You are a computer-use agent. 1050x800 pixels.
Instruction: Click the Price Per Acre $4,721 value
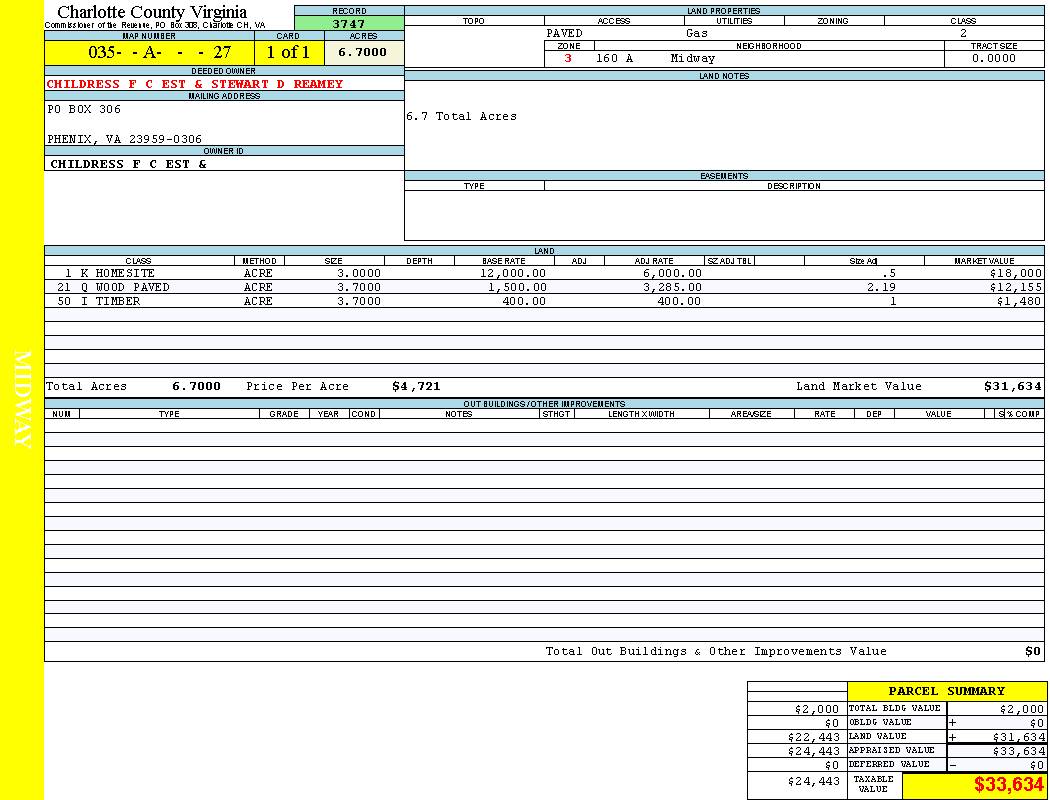click(416, 386)
